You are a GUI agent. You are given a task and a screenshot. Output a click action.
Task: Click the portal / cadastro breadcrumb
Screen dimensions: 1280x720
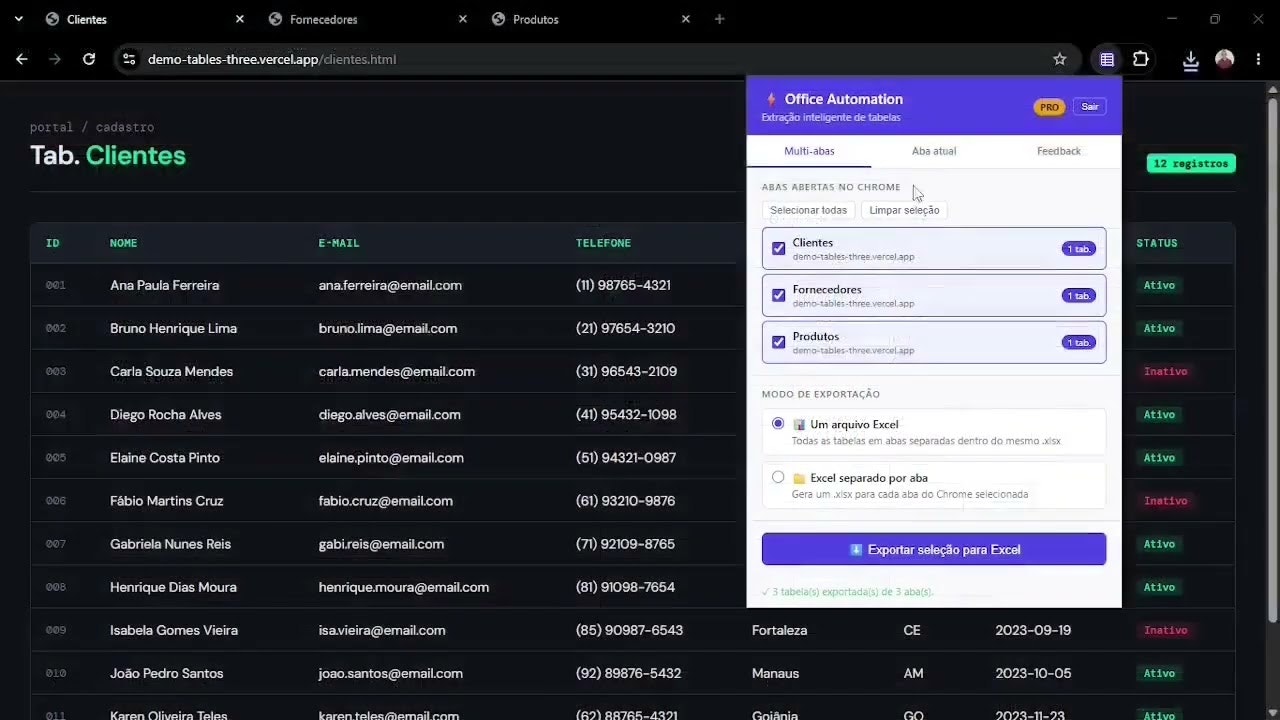click(x=92, y=127)
